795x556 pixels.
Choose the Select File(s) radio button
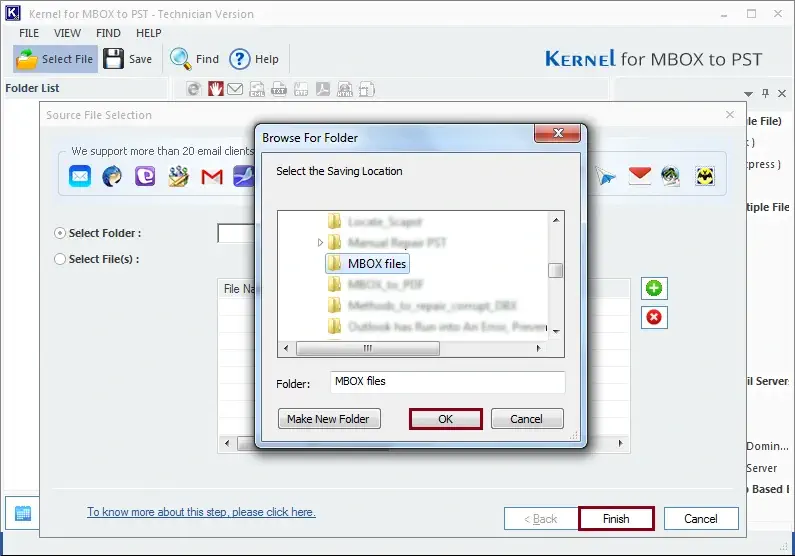[60, 259]
